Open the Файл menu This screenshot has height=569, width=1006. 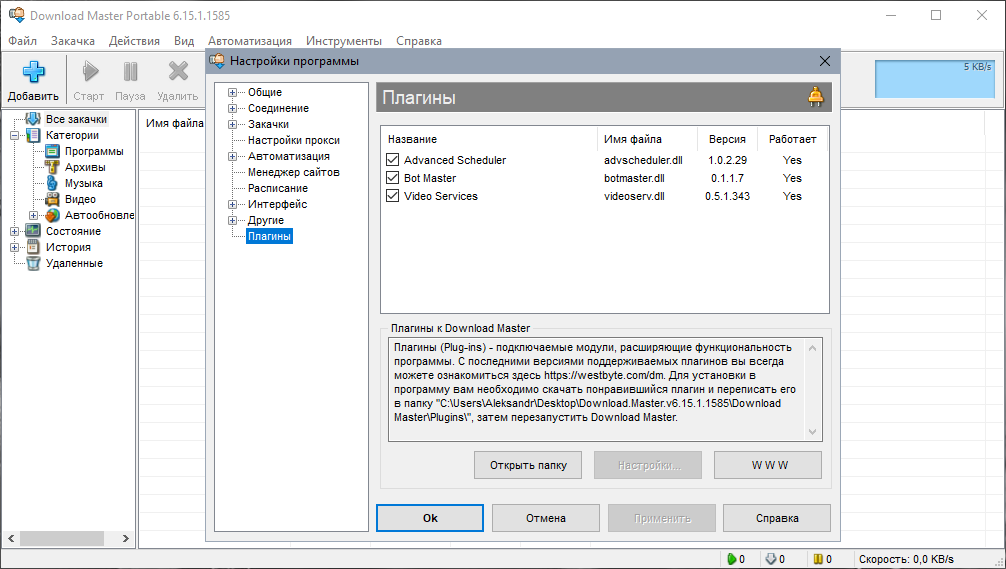click(22, 40)
